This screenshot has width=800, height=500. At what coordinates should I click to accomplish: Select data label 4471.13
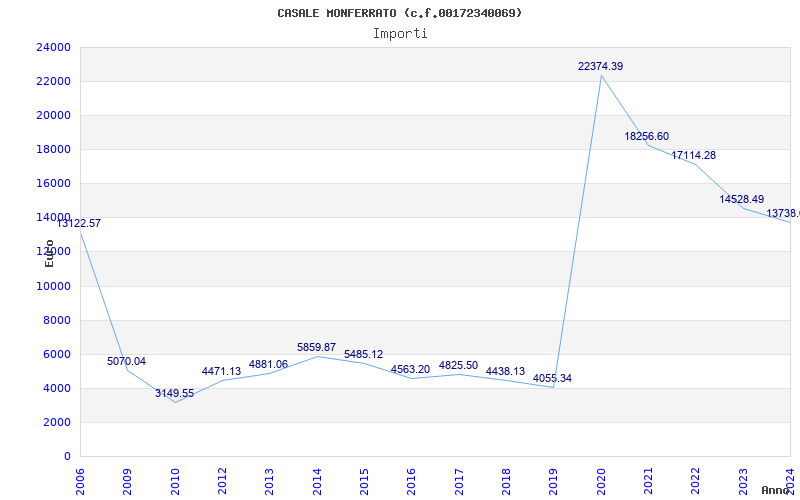coord(221,371)
